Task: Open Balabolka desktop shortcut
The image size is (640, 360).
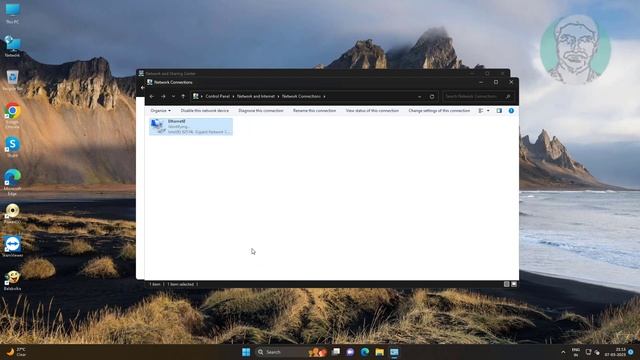Action: click(x=13, y=280)
